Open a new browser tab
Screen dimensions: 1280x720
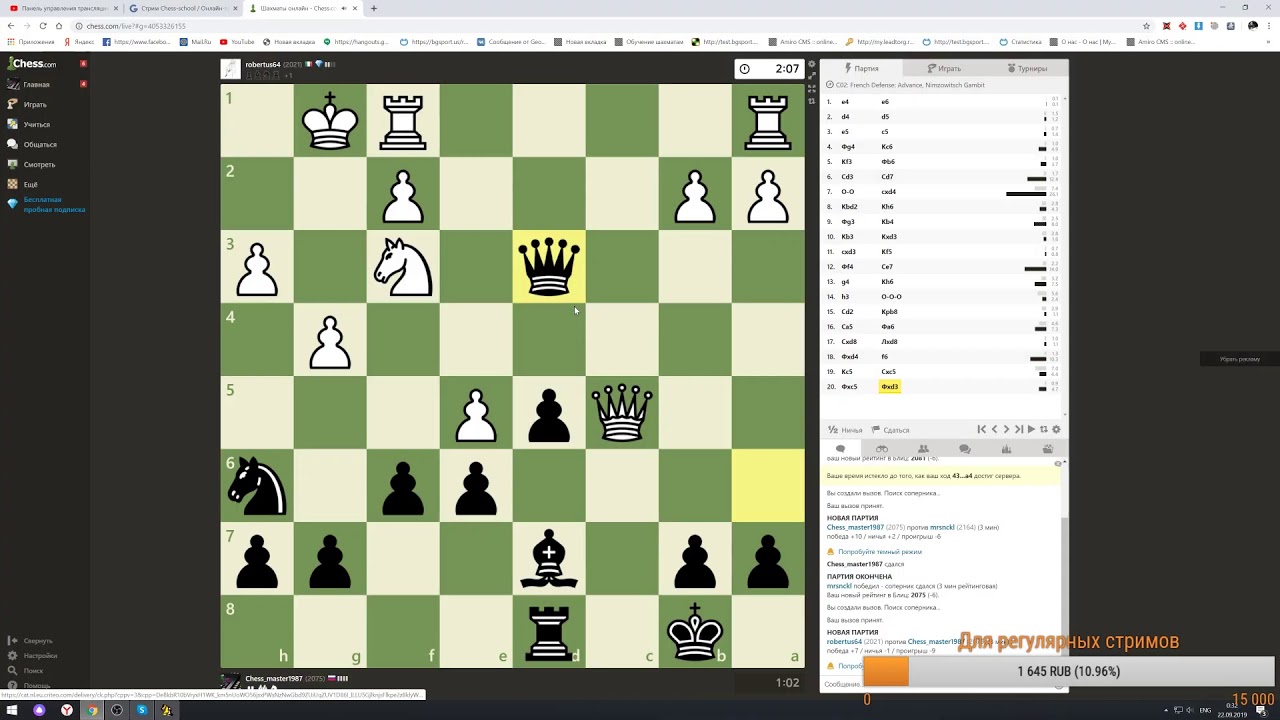(374, 8)
